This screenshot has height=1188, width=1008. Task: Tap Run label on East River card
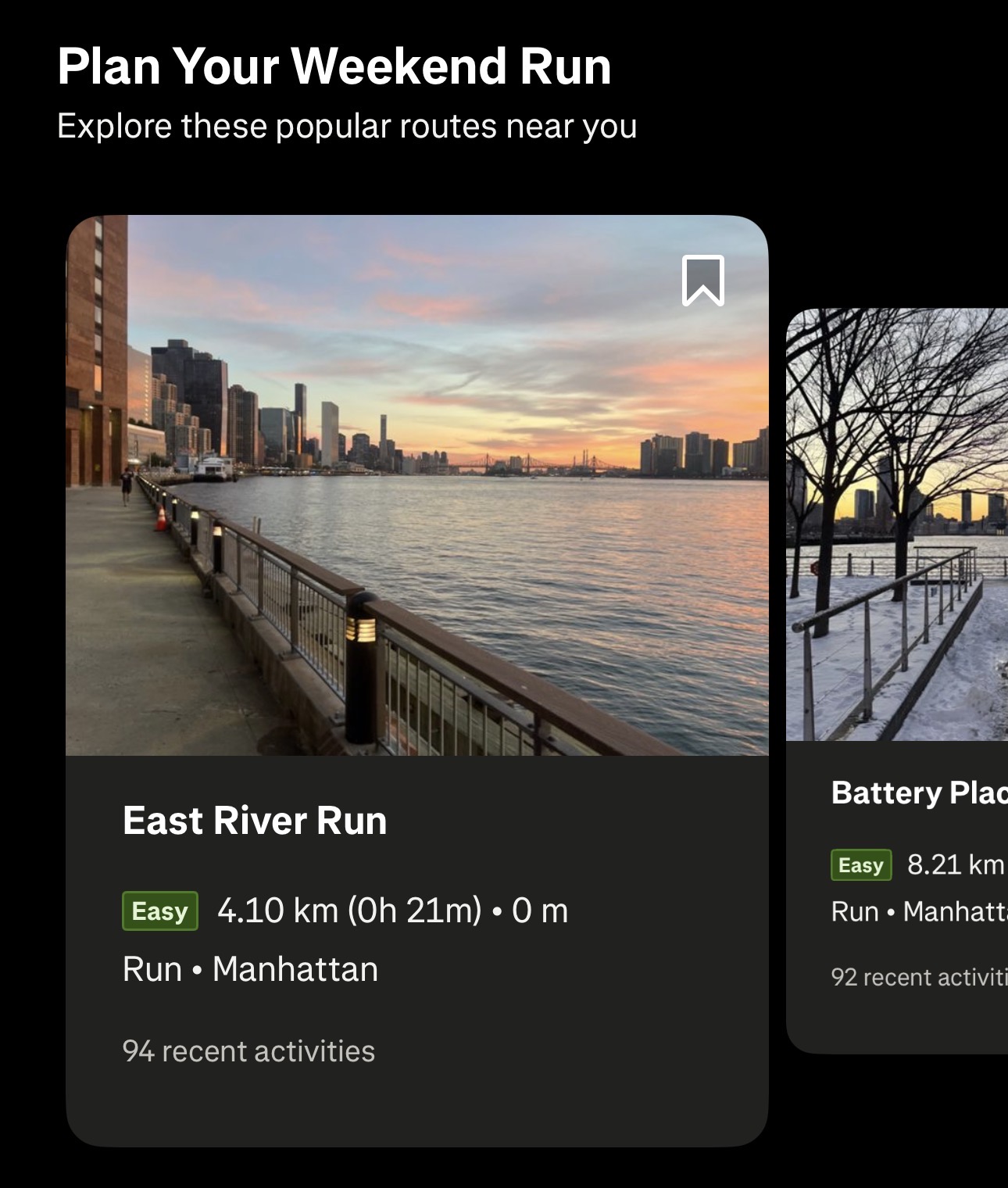pyautogui.click(x=152, y=969)
